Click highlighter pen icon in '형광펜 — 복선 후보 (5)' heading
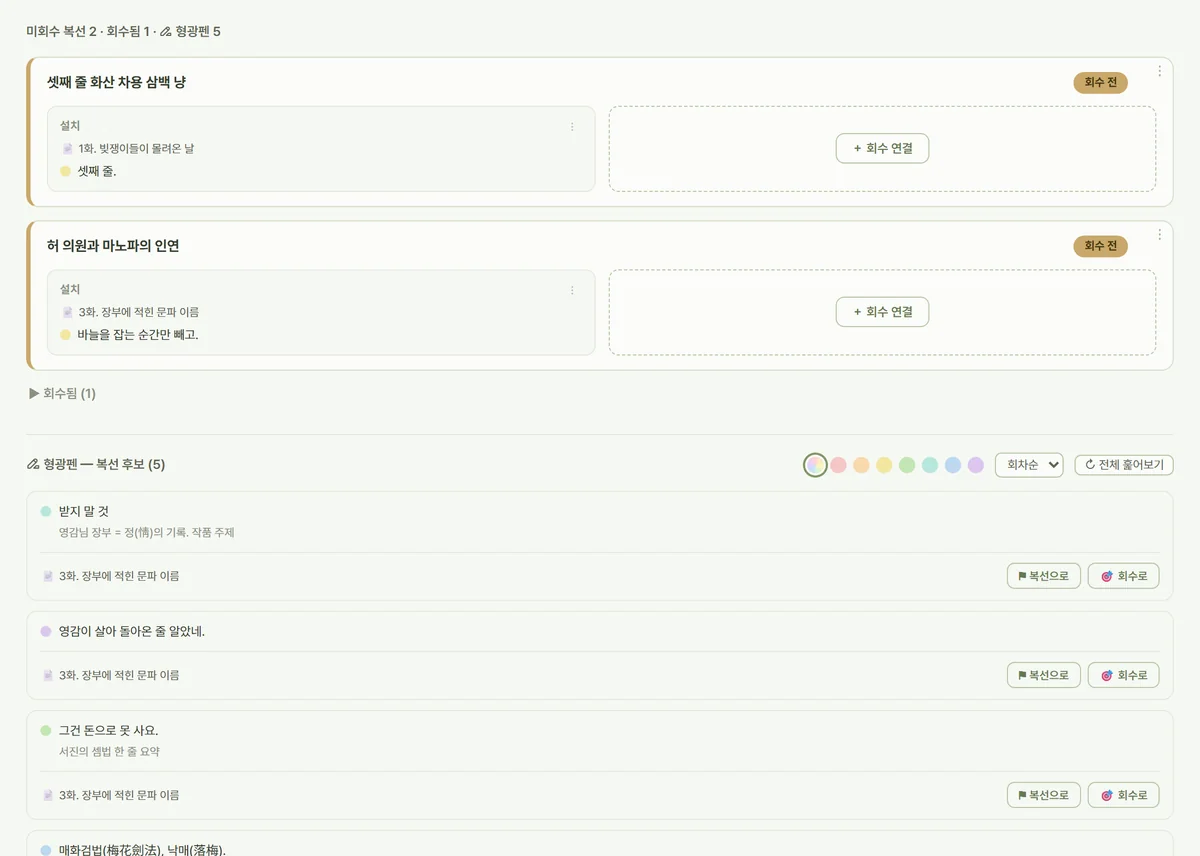The height and width of the screenshot is (856, 1200). point(33,465)
